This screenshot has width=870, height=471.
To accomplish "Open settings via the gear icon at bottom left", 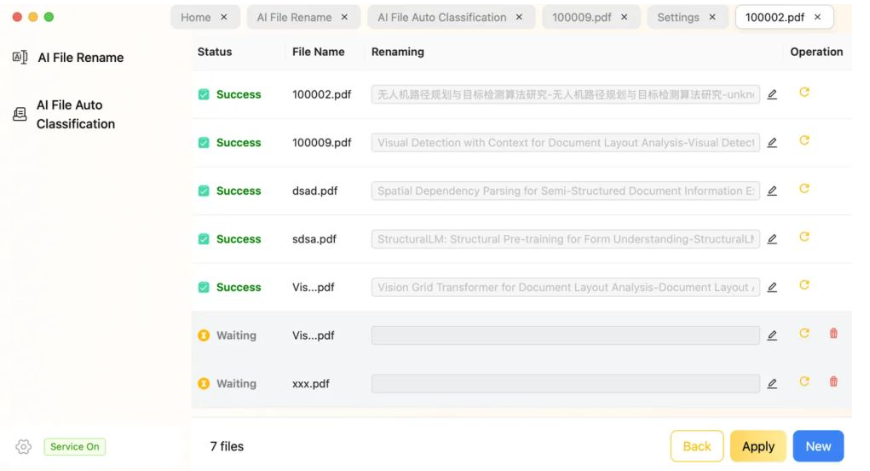I will (24, 447).
